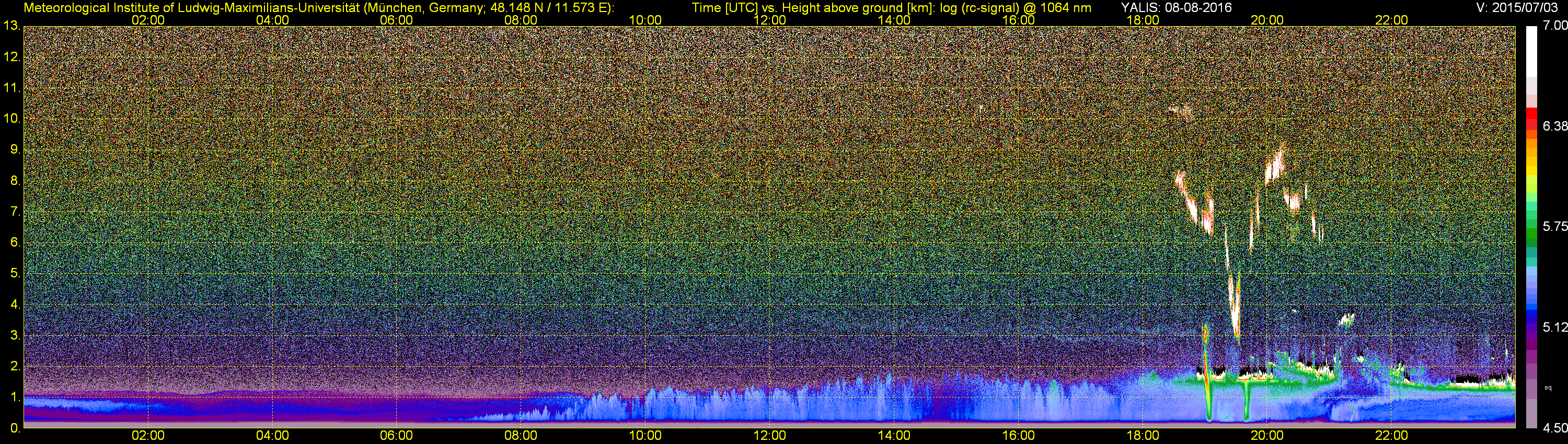Click the 9. km height axis label
Screen dimensions: 1568x444
coord(15,149)
